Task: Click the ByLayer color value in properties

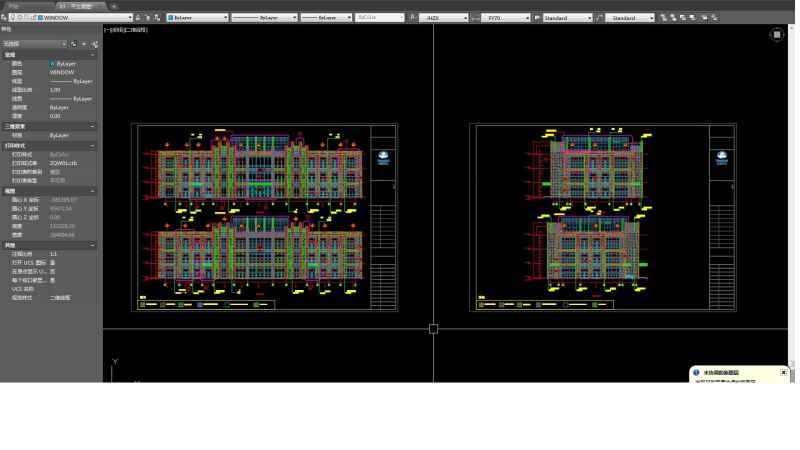Action: pyautogui.click(x=64, y=64)
